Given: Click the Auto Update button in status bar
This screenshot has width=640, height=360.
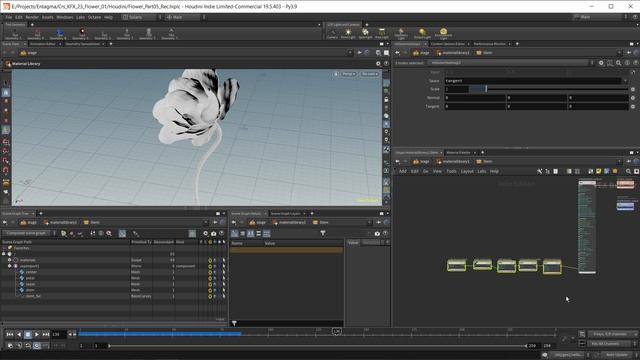Looking at the screenshot, I should click(x=616, y=355).
